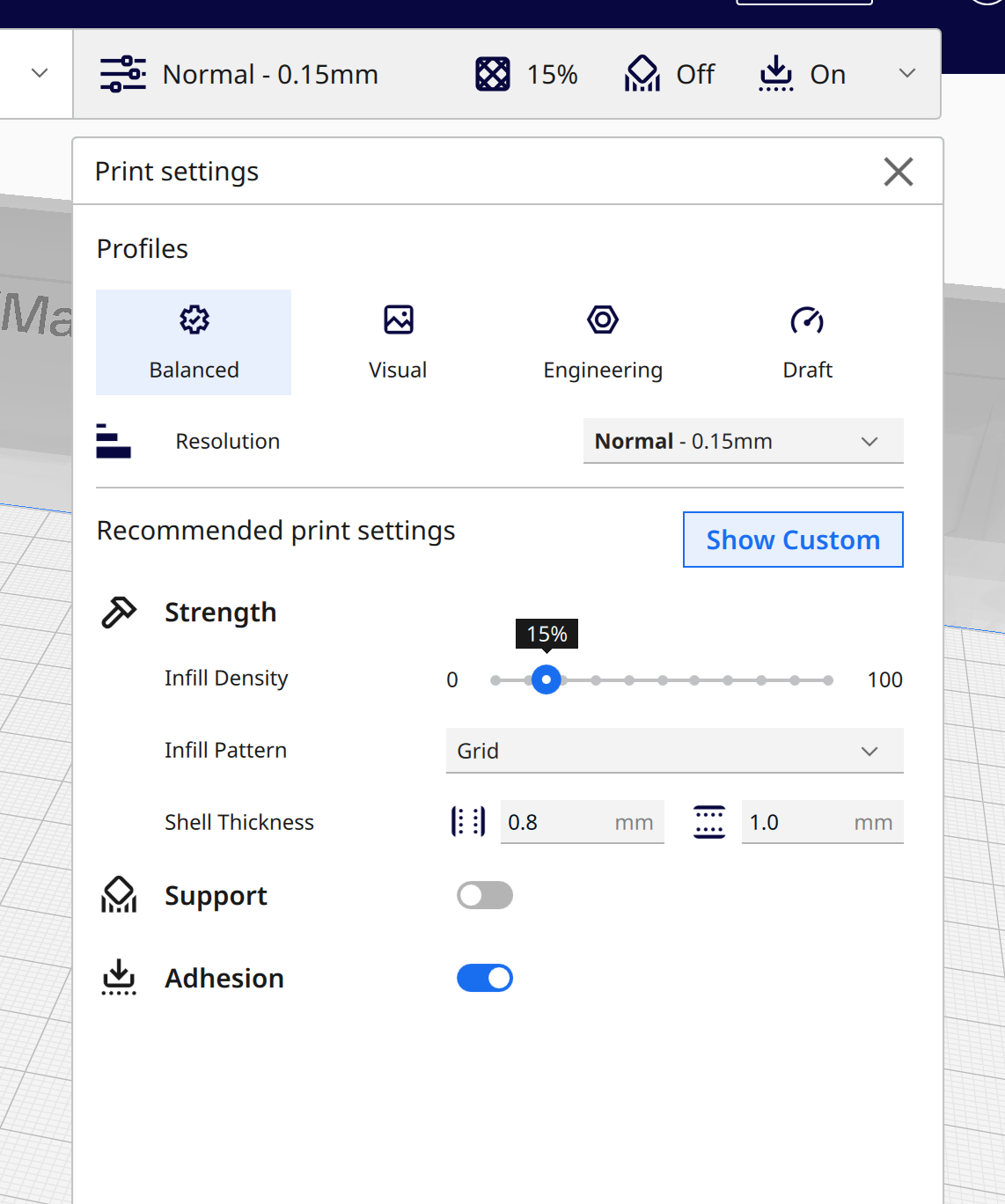Open the Infill Pattern Grid dropdown
Image resolution: width=1005 pixels, height=1204 pixels.
click(x=674, y=751)
